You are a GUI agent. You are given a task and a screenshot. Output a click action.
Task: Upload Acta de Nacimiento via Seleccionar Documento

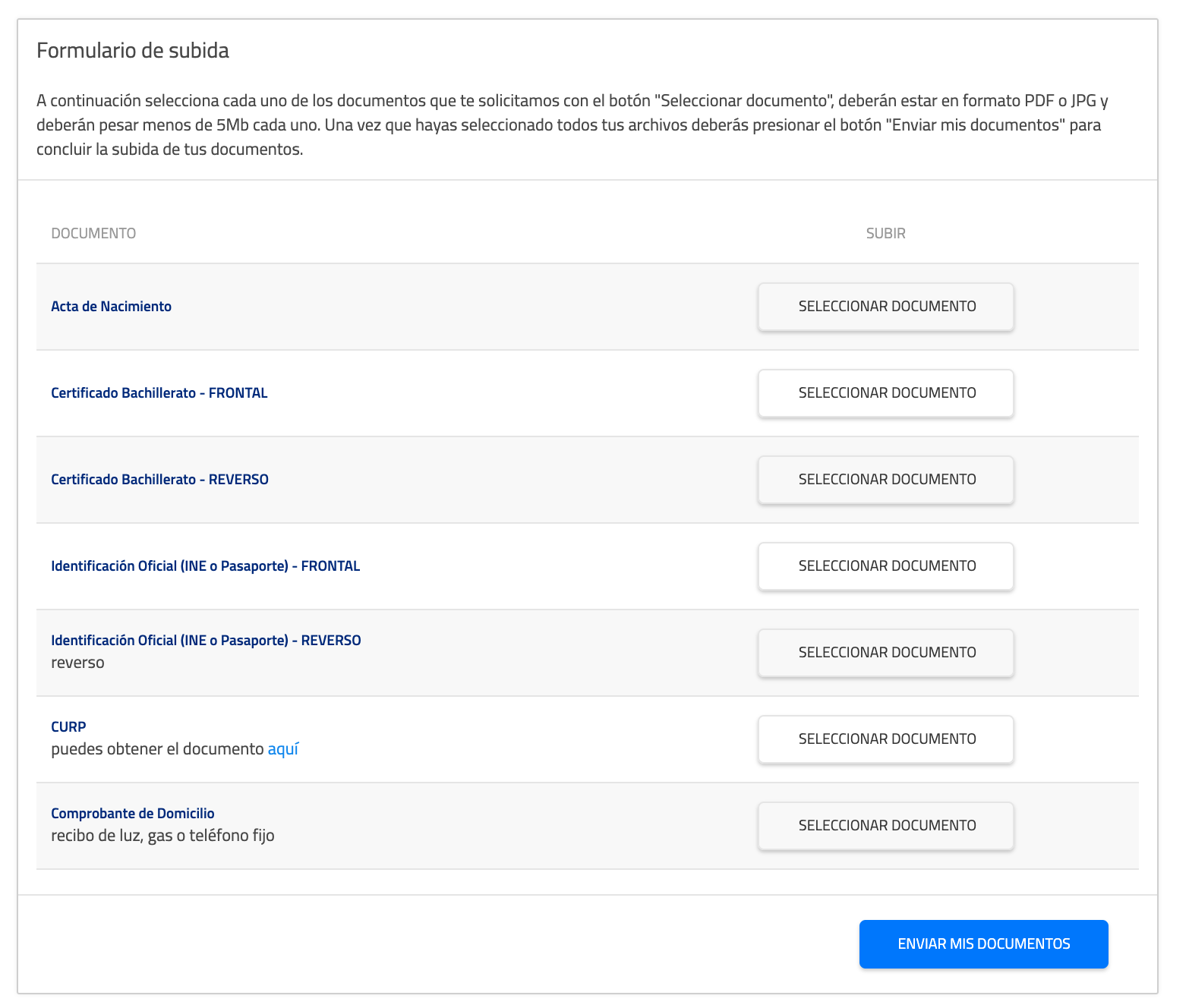coord(885,307)
